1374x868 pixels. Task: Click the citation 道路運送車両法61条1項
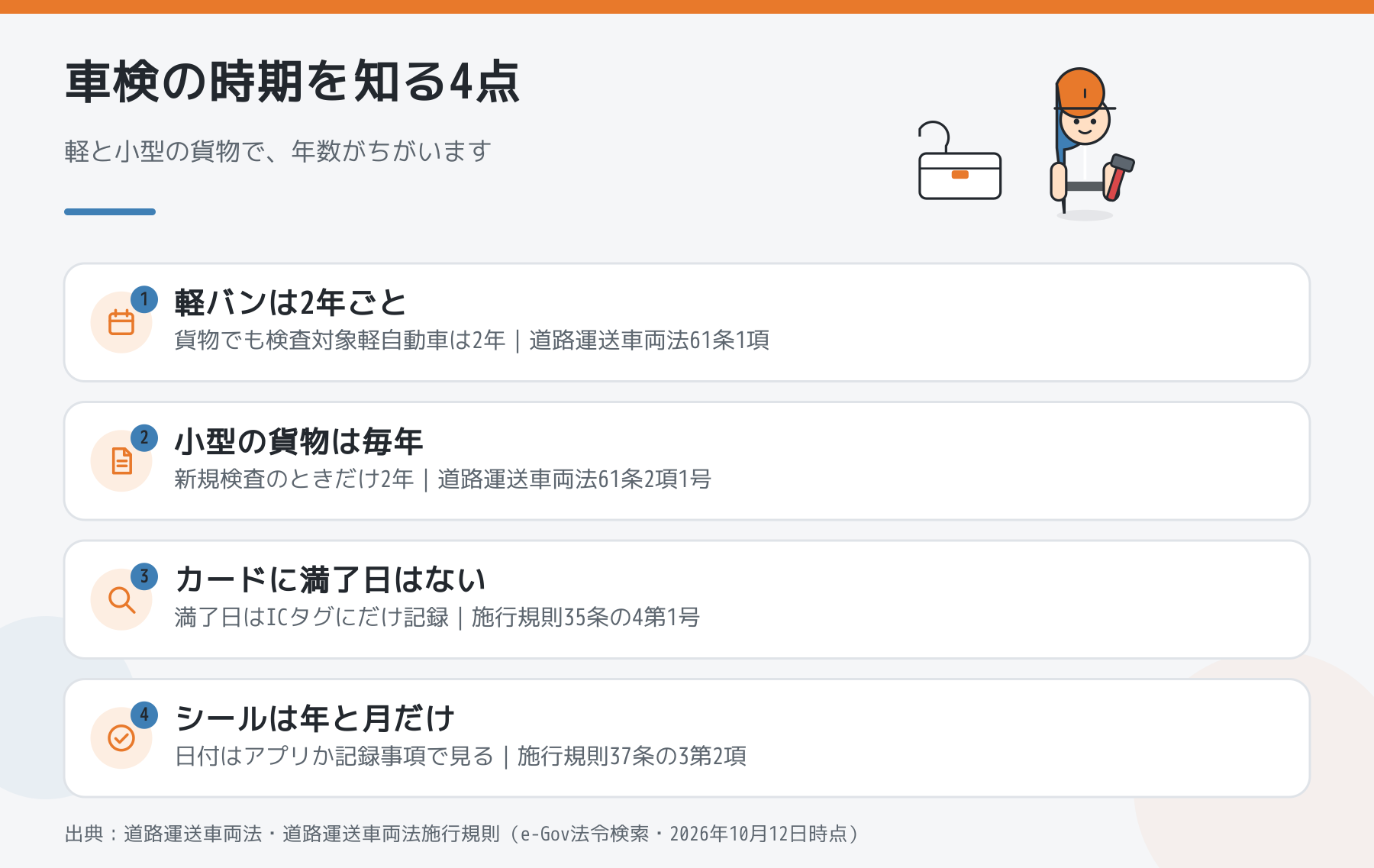pyautogui.click(x=649, y=340)
